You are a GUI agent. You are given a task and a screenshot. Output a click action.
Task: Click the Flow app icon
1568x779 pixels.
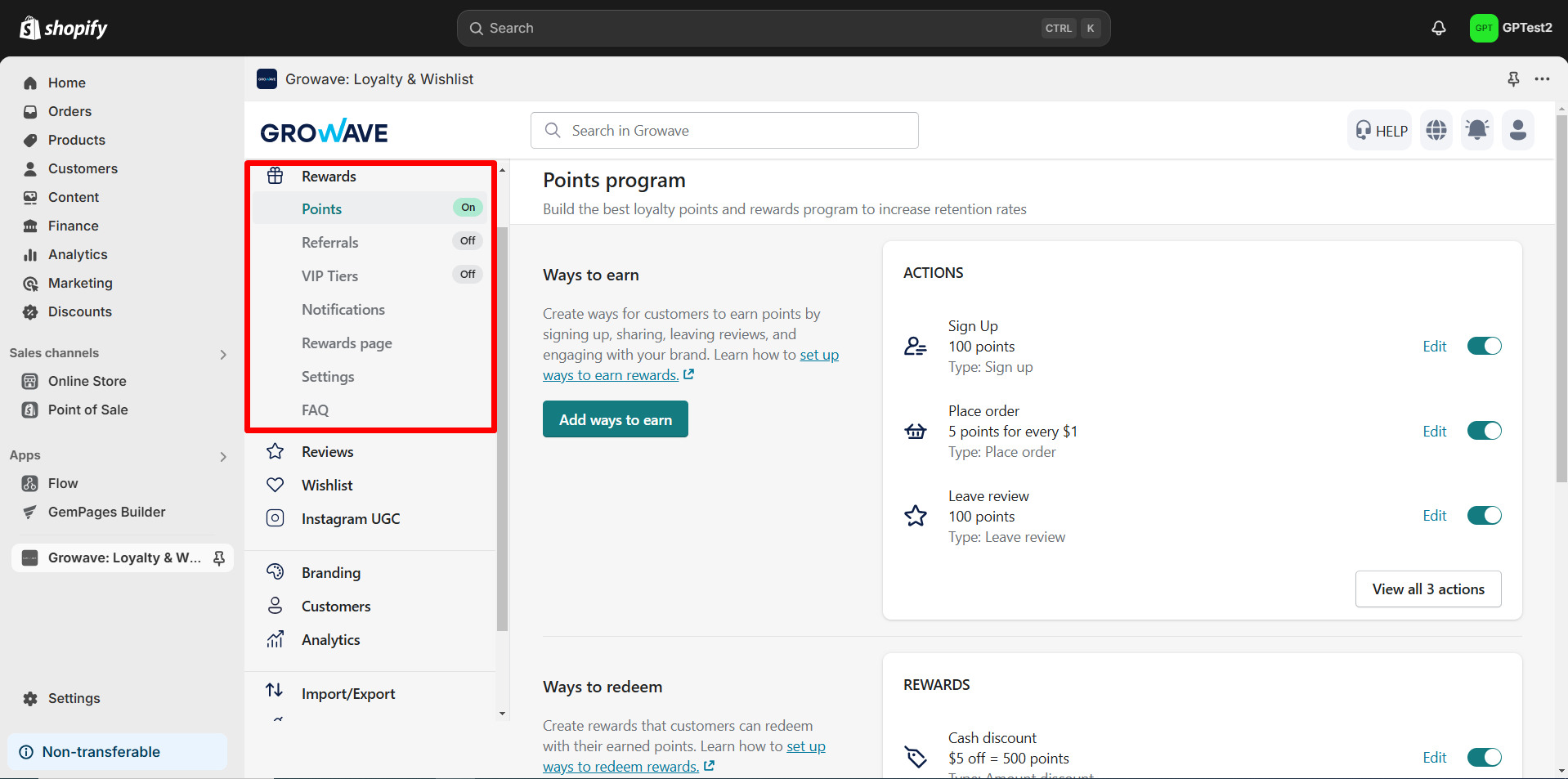[30, 483]
